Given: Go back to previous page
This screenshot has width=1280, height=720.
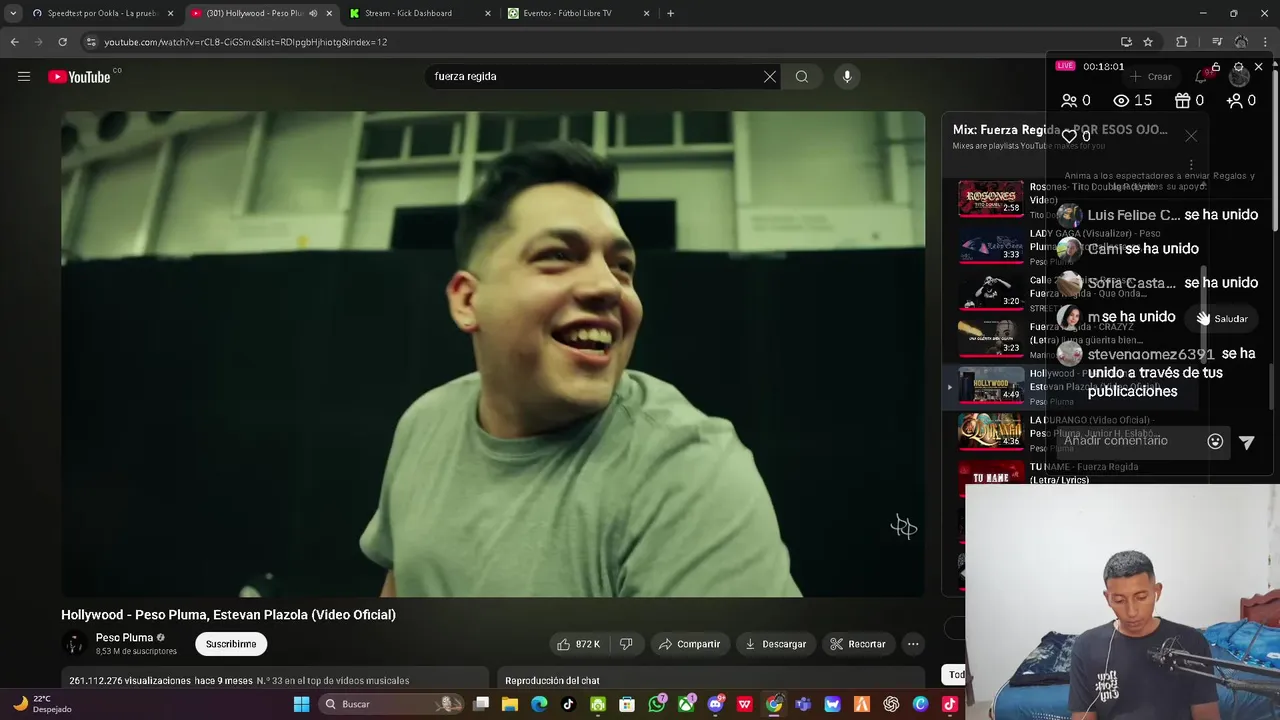Looking at the screenshot, I should click(14, 42).
